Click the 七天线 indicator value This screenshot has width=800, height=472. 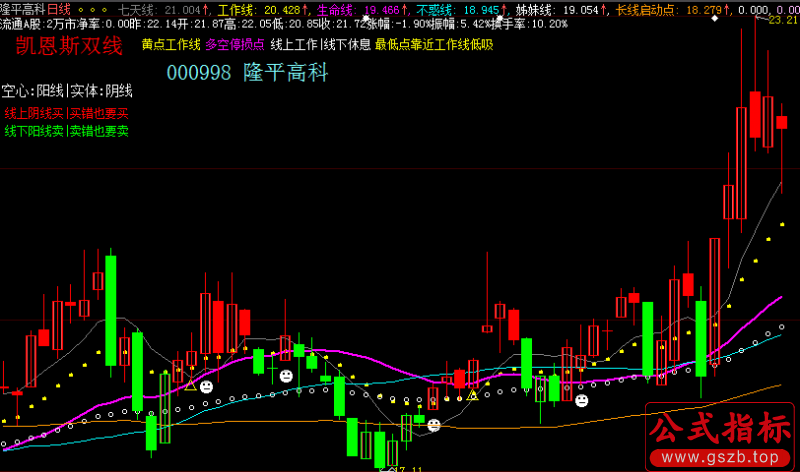[x=183, y=9]
